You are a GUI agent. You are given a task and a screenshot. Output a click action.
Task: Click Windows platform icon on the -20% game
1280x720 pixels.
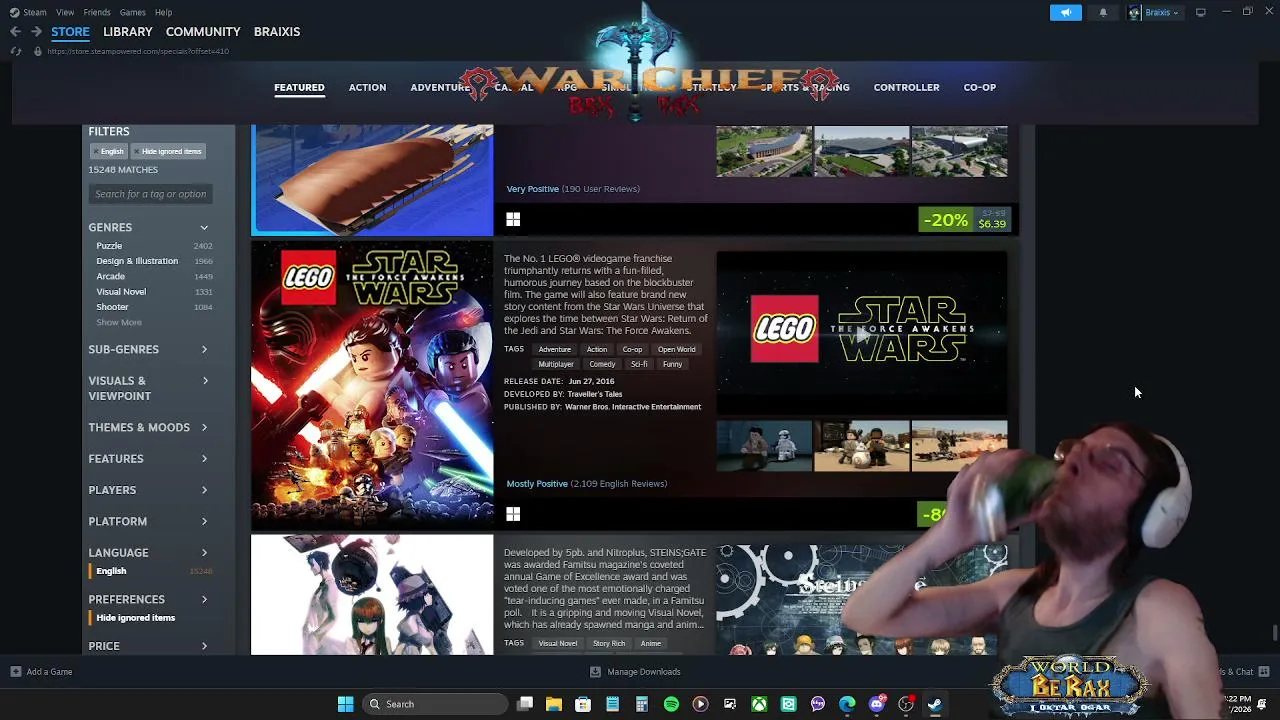[513, 219]
